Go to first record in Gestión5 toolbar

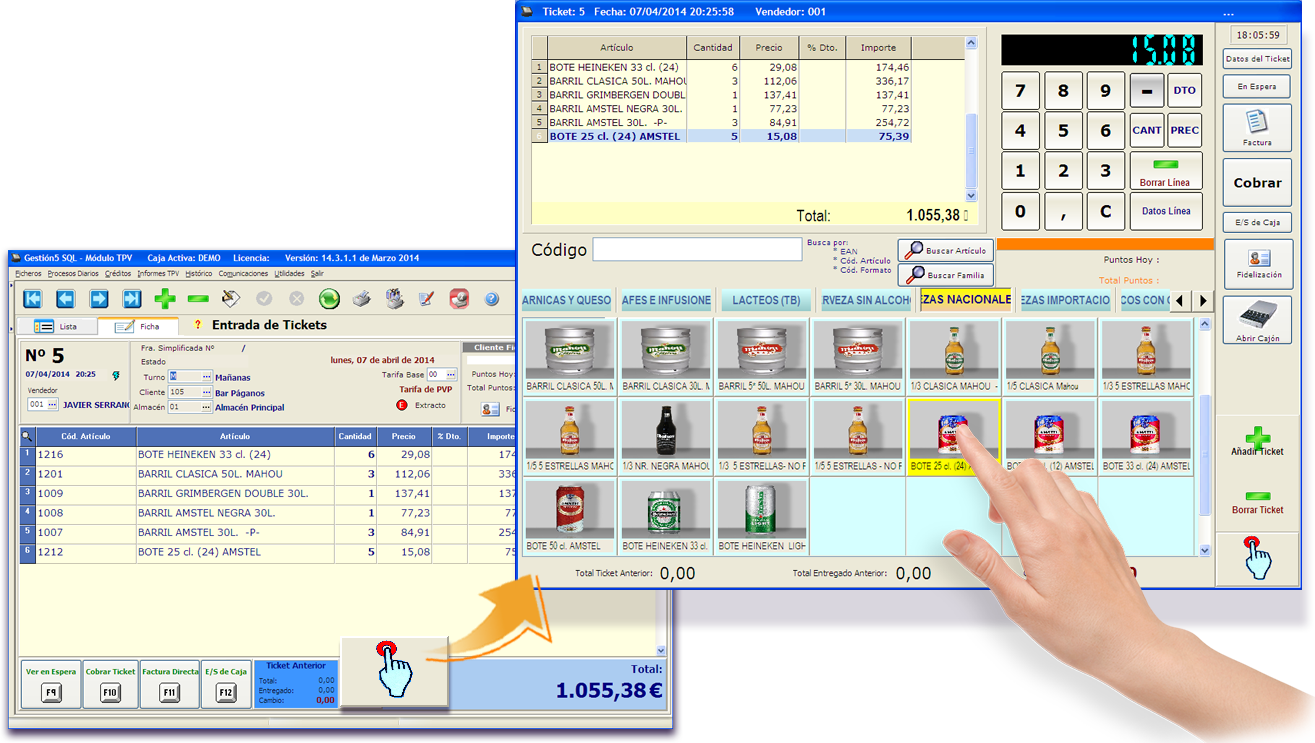click(x=33, y=298)
